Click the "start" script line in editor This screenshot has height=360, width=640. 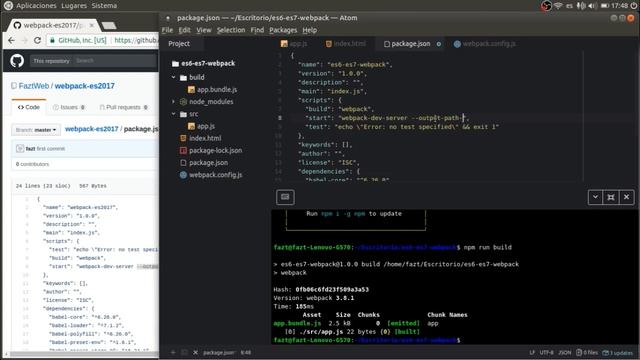point(387,118)
